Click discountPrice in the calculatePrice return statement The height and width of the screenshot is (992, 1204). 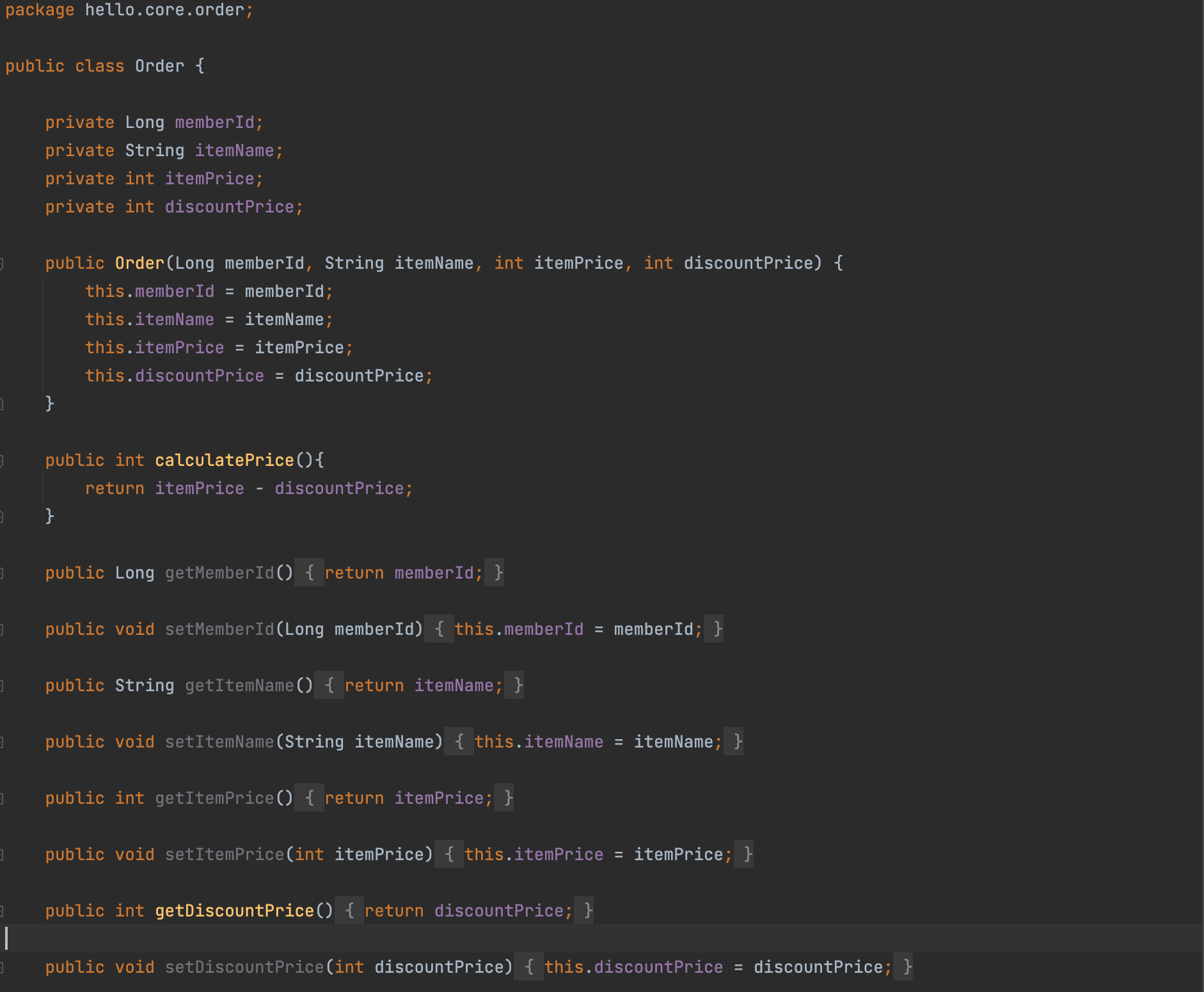point(339,488)
